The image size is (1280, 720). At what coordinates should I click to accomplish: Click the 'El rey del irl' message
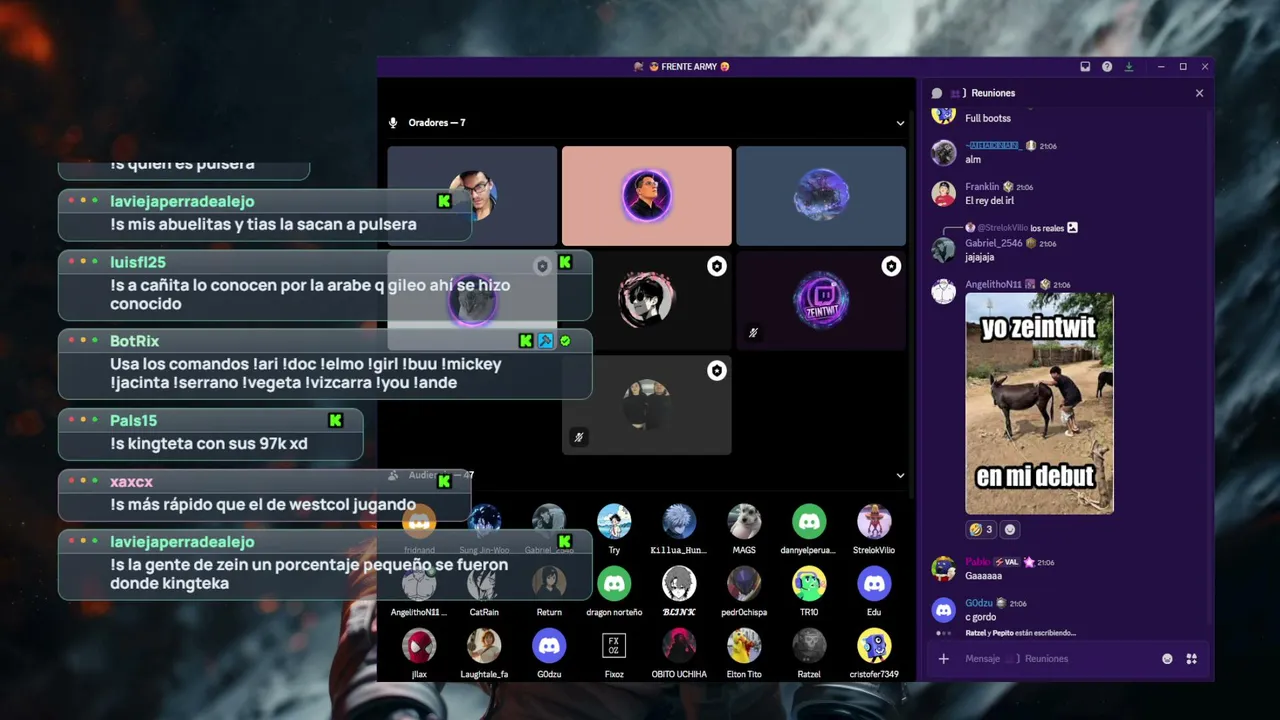[989, 201]
